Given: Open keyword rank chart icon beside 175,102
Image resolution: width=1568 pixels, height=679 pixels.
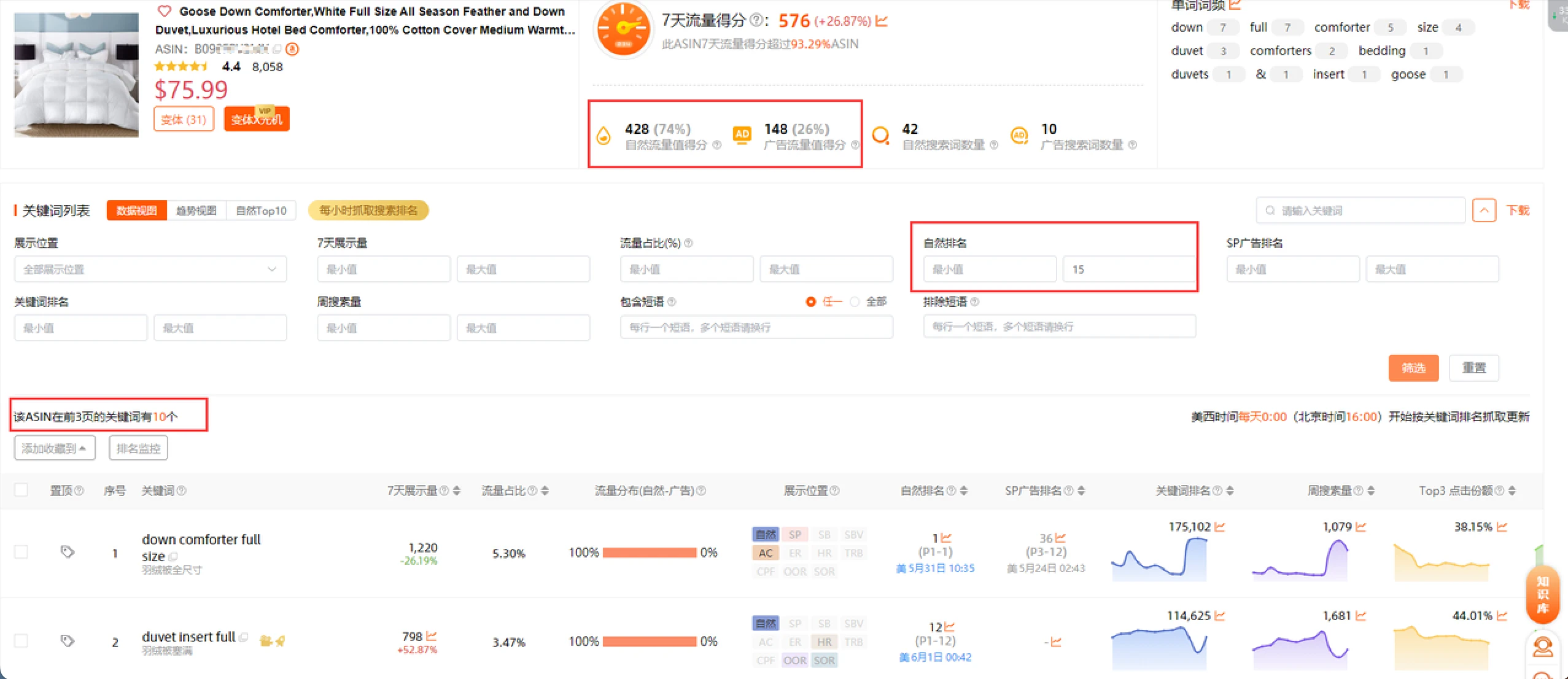Looking at the screenshot, I should tap(1220, 527).
